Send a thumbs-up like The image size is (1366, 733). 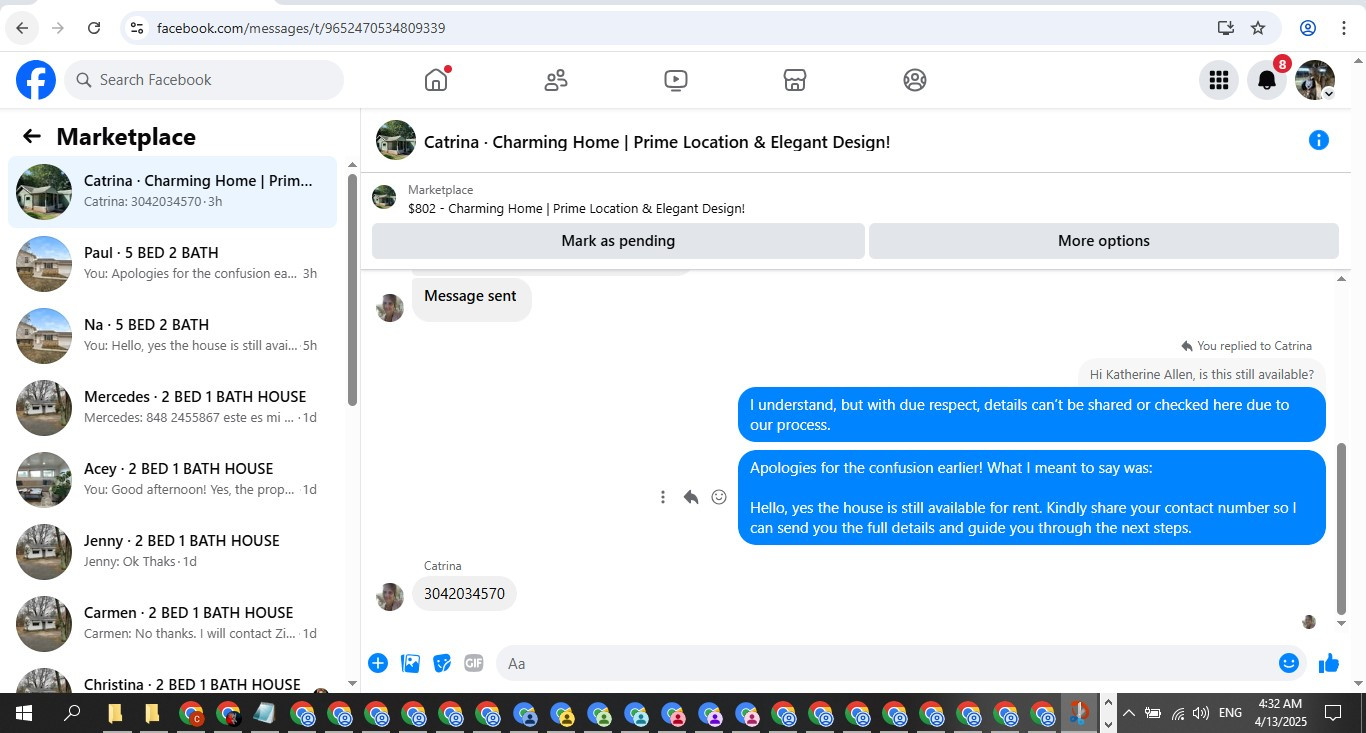point(1329,663)
